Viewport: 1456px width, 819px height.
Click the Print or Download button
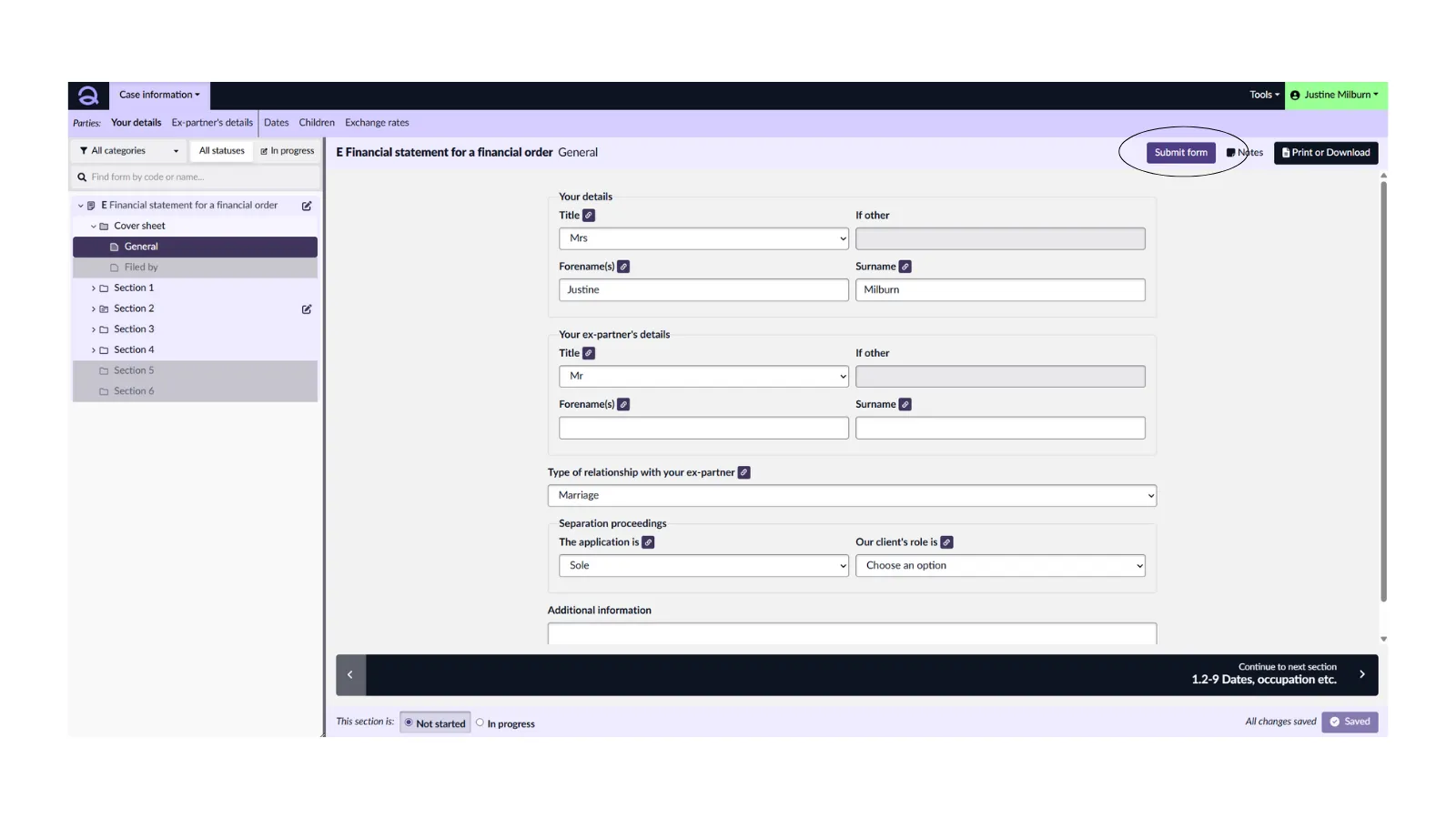pos(1325,153)
